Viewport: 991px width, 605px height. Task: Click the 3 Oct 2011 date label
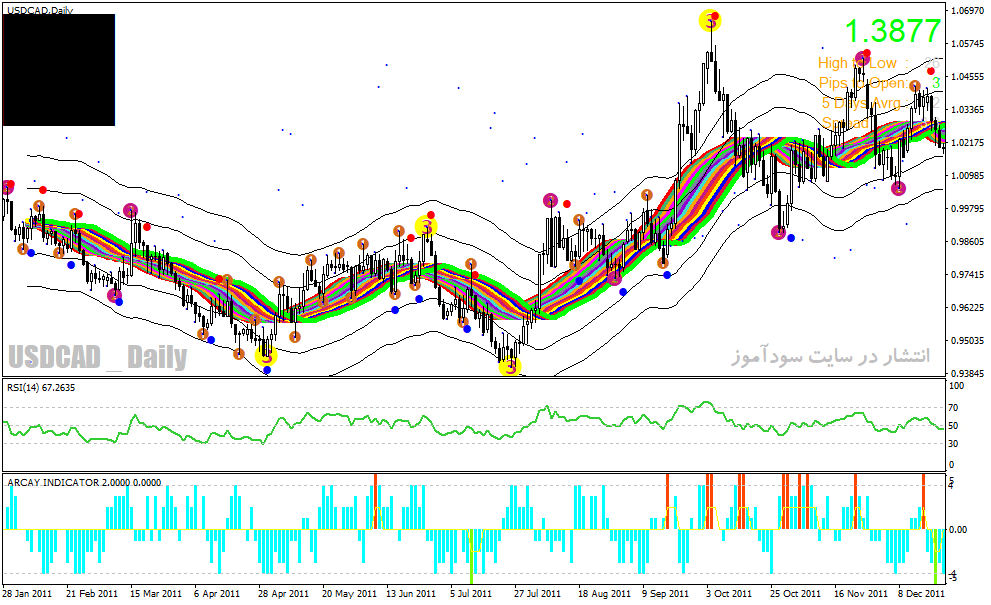[729, 594]
